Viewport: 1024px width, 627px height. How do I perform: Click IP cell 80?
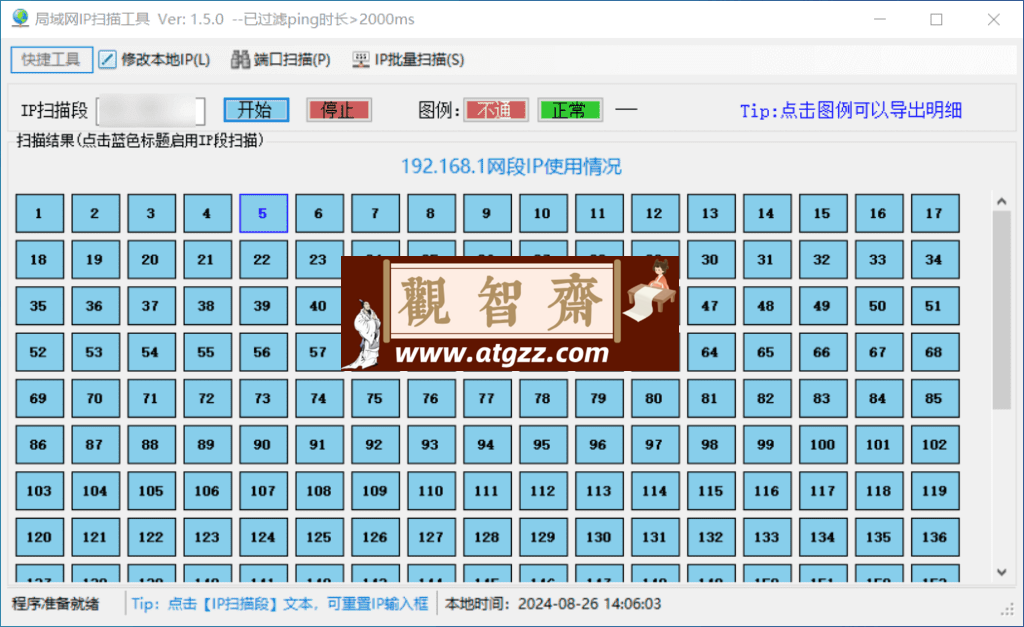pyautogui.click(x=655, y=398)
